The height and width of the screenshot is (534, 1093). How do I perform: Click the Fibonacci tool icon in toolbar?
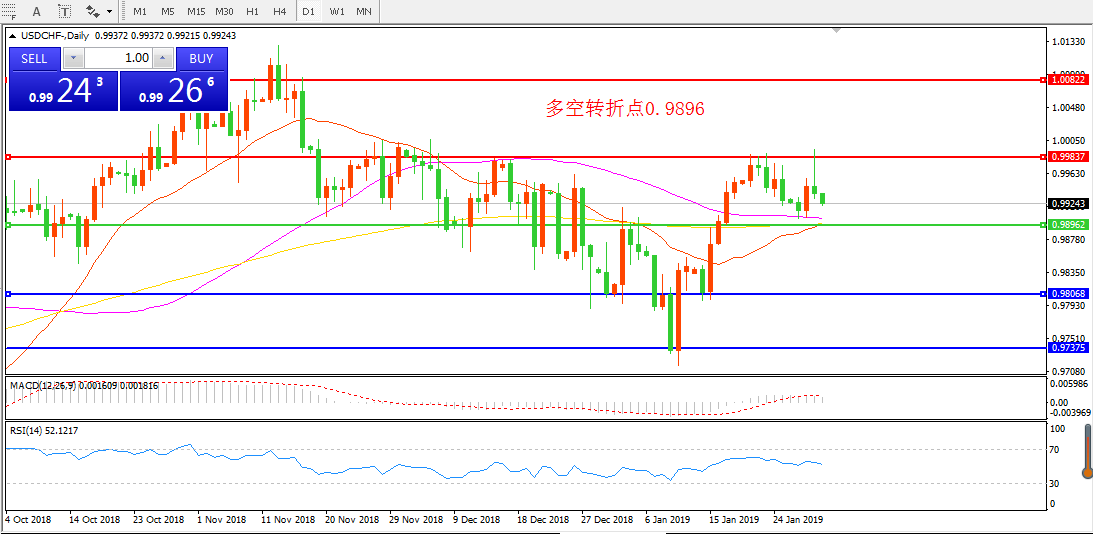(9, 11)
